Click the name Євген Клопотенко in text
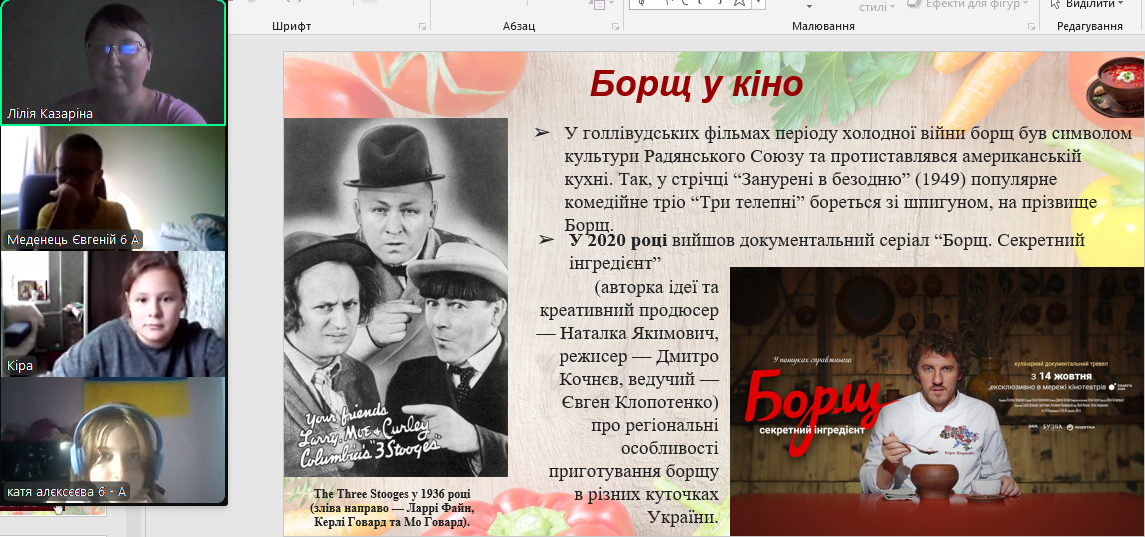Image resolution: width=1145 pixels, height=537 pixels. [x=640, y=403]
